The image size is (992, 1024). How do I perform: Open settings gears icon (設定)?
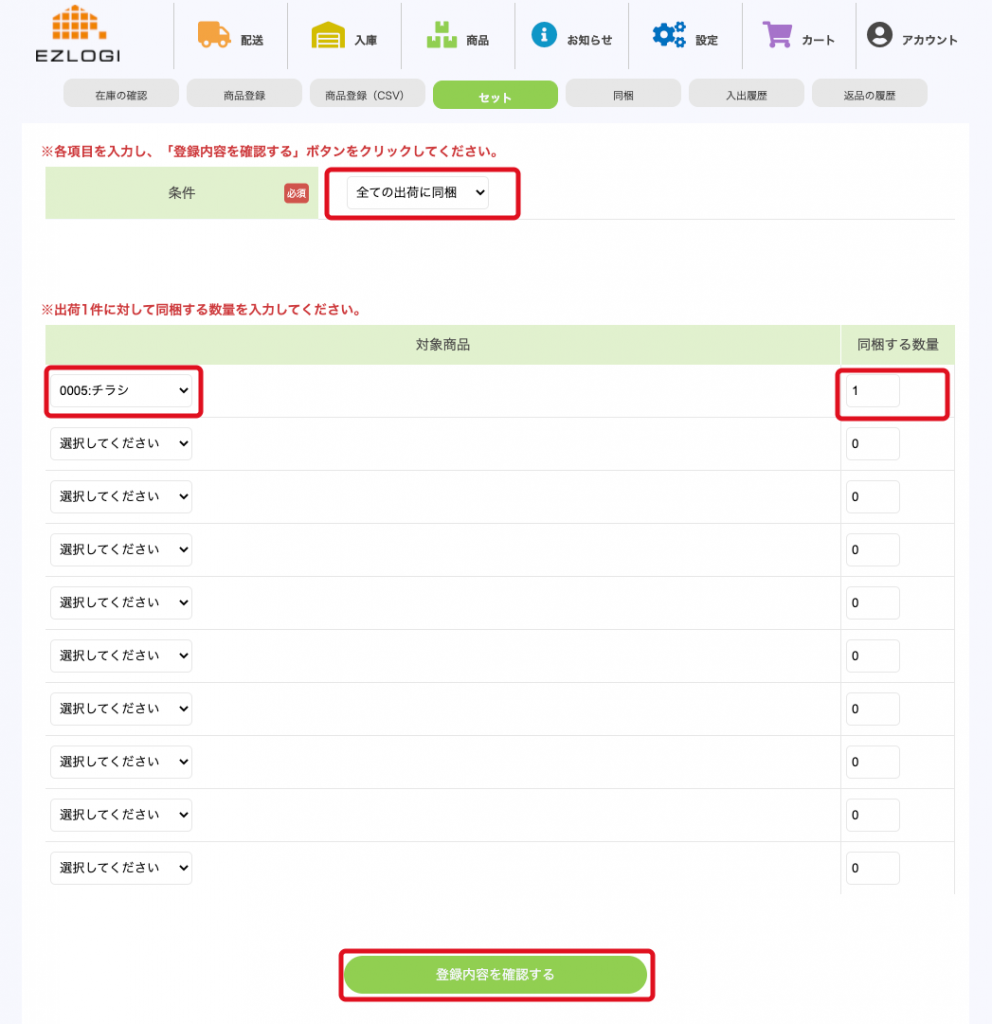coord(669,36)
